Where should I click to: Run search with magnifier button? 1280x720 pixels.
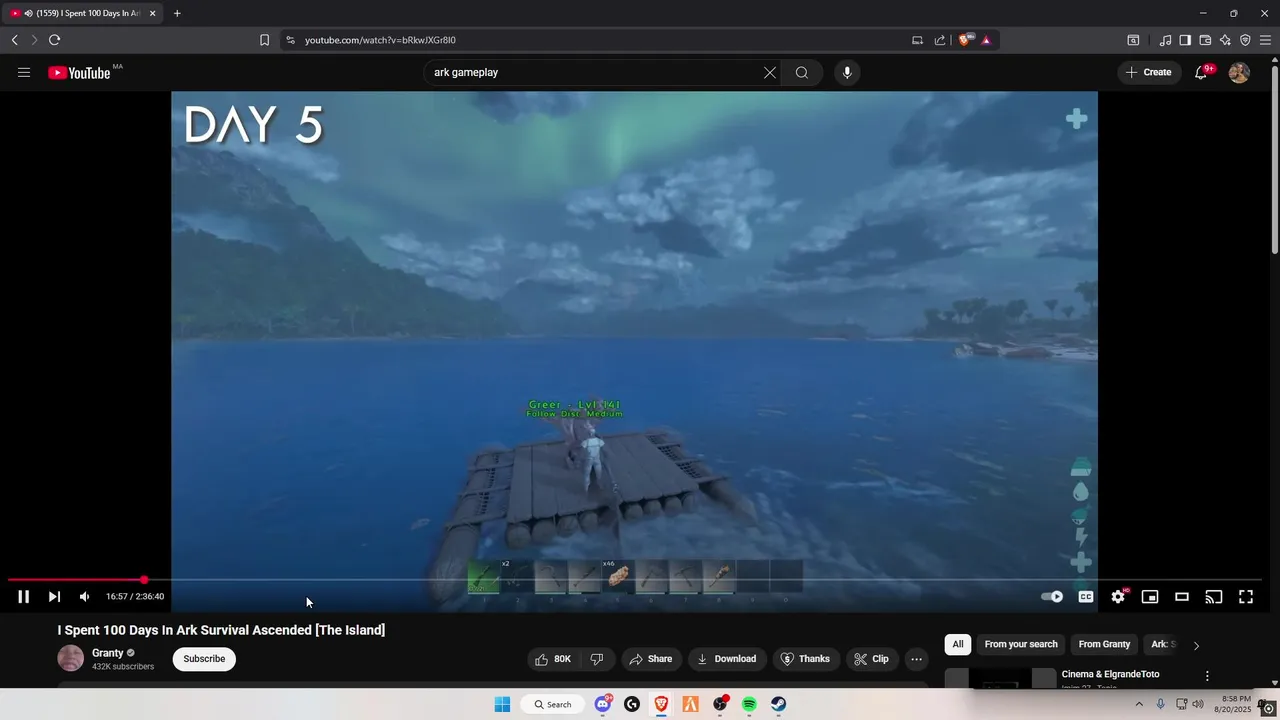coord(802,72)
